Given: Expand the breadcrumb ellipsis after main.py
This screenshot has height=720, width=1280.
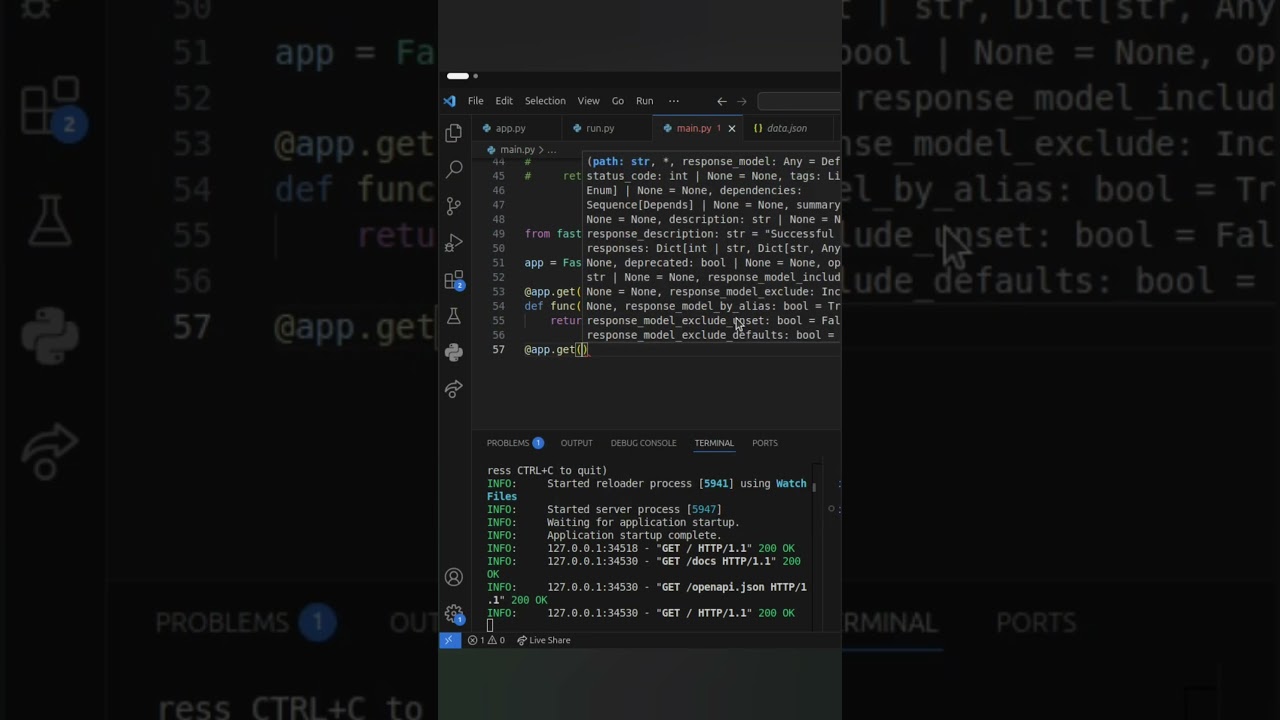Looking at the screenshot, I should (x=551, y=150).
